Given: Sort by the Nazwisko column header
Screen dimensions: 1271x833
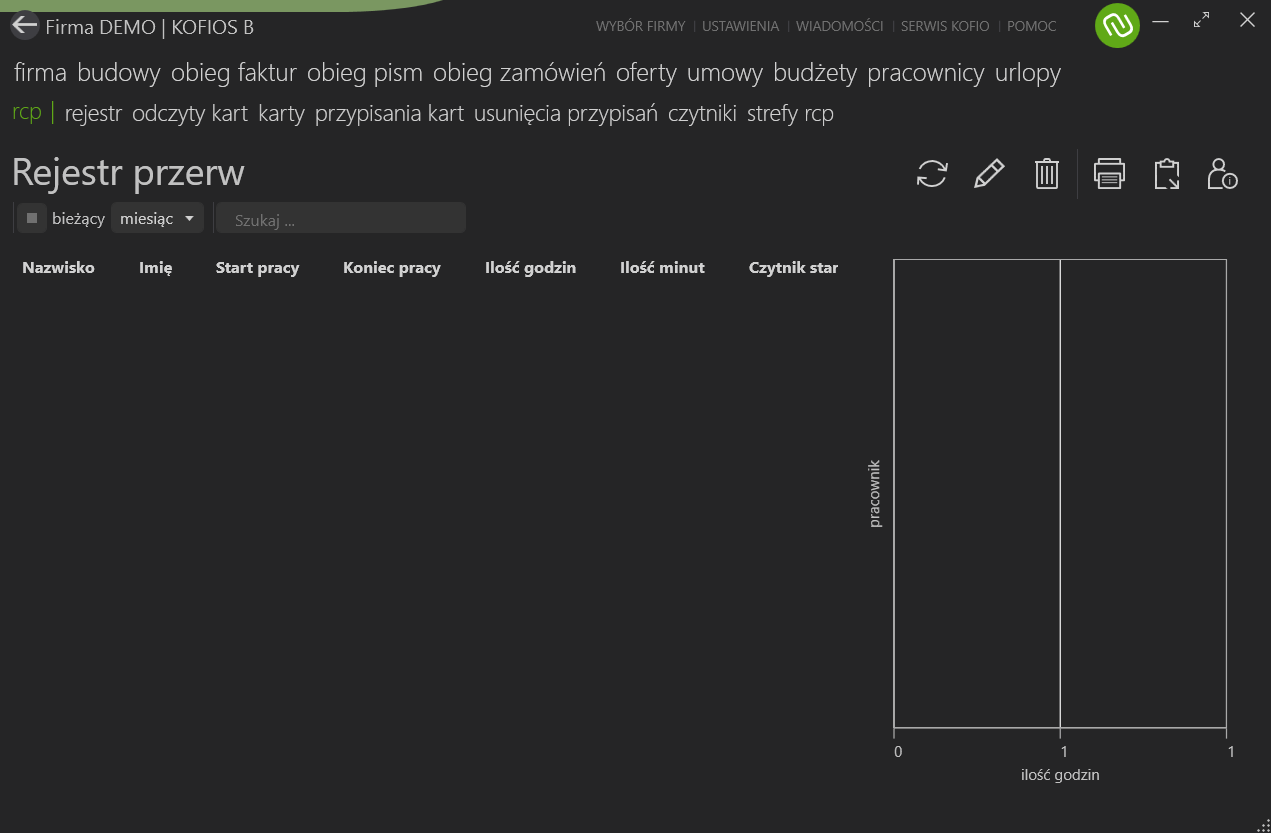Looking at the screenshot, I should [x=58, y=267].
